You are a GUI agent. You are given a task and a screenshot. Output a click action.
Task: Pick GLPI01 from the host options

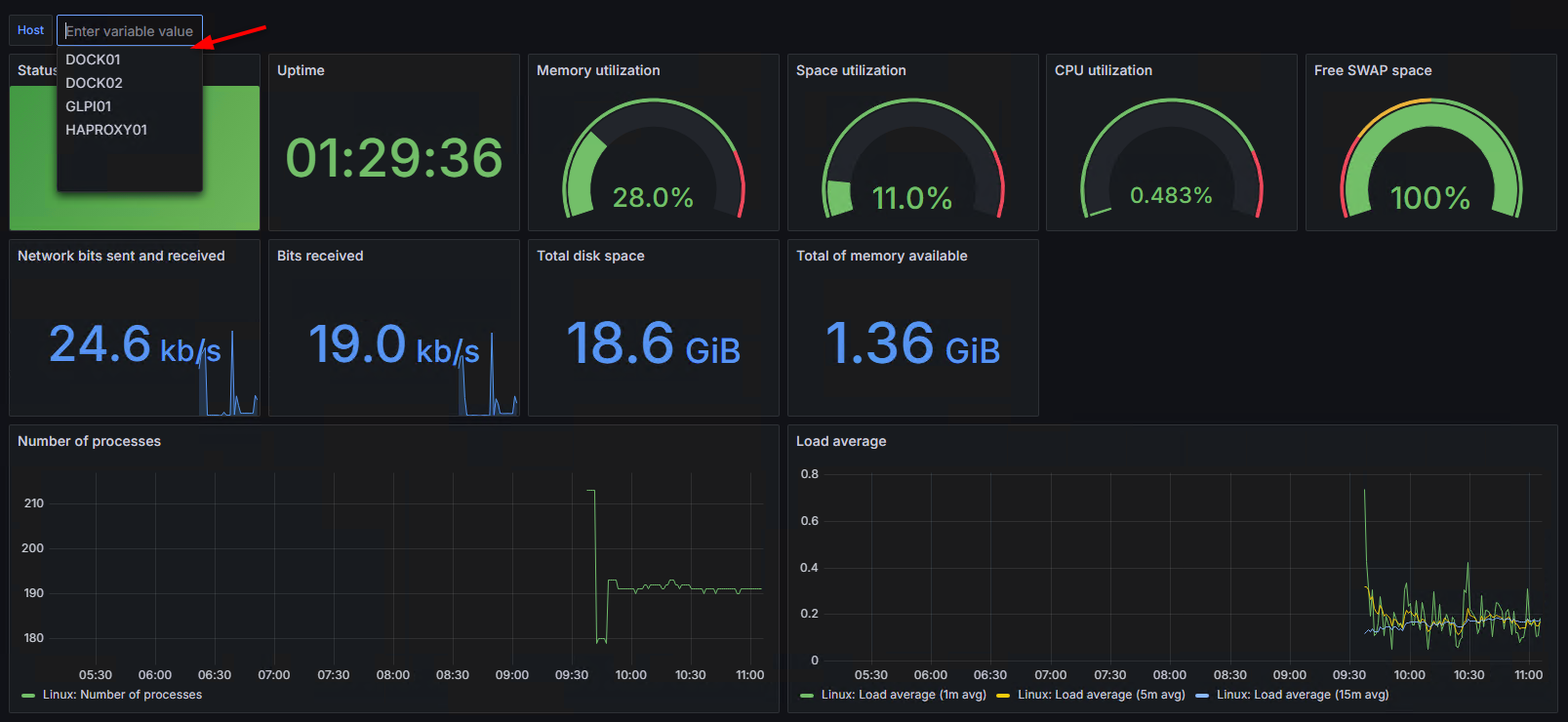tap(89, 106)
